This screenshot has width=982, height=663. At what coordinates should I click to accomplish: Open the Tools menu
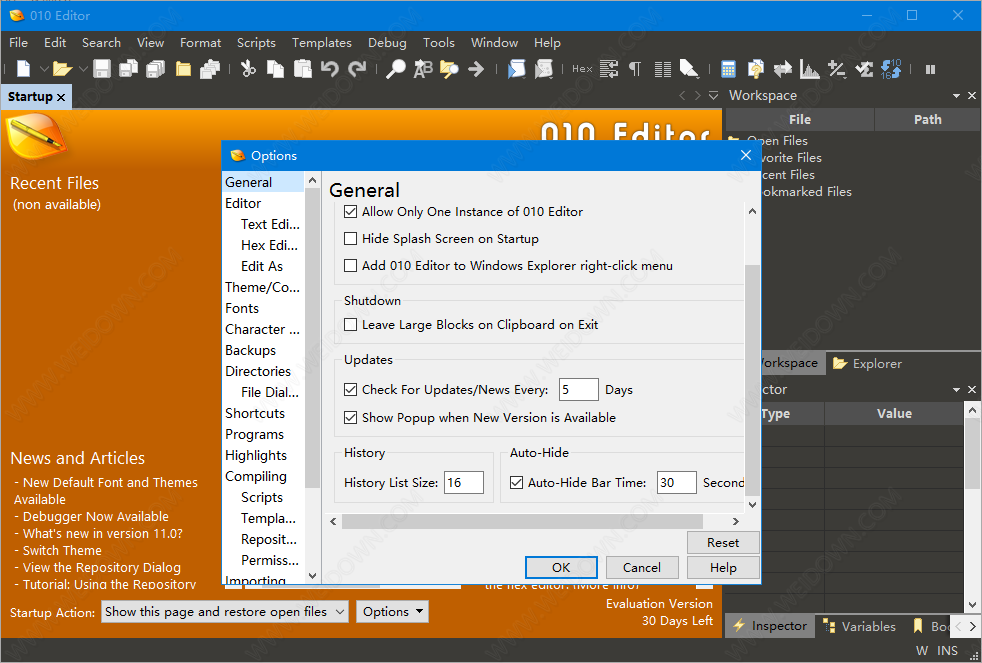pyautogui.click(x=438, y=43)
